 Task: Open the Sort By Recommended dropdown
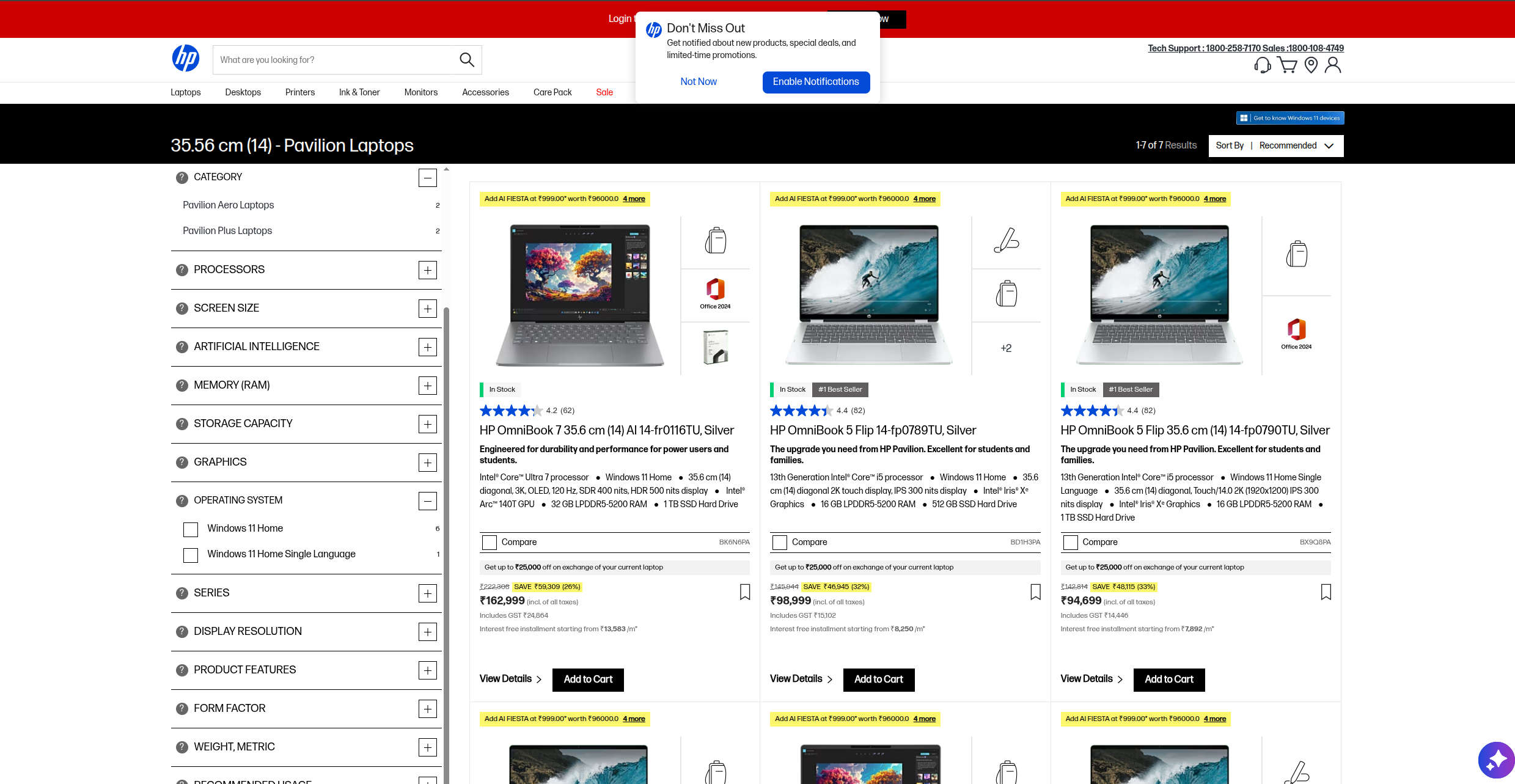pyautogui.click(x=1275, y=145)
